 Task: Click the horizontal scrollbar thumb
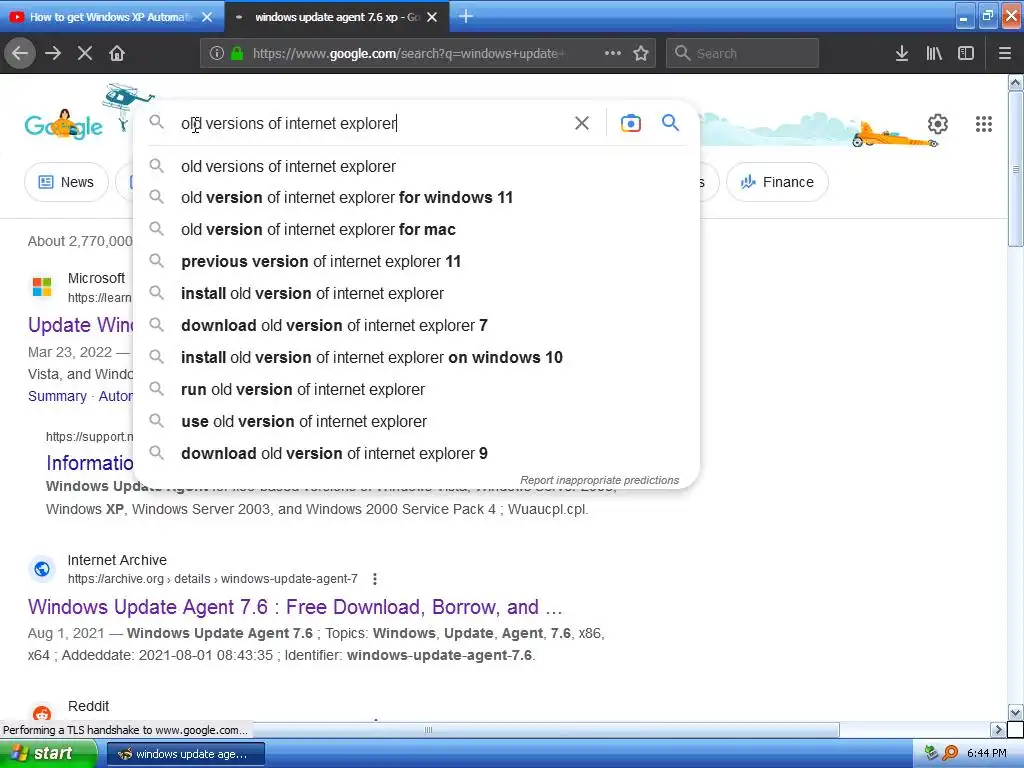click(428, 729)
